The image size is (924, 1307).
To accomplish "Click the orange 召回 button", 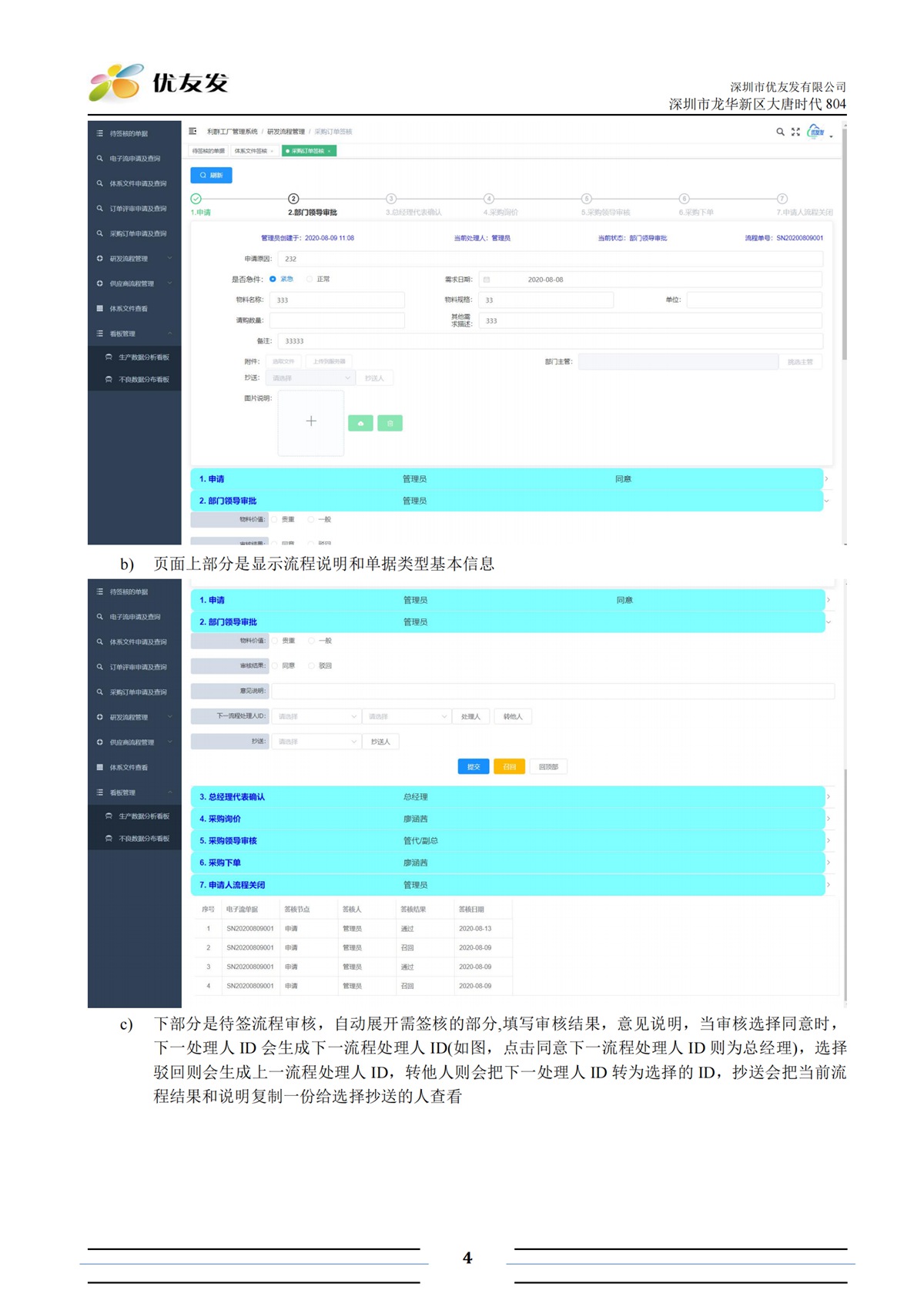I will (x=509, y=766).
